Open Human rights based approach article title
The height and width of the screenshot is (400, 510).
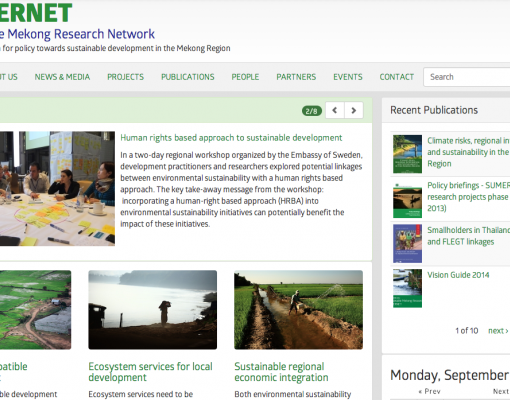click(x=231, y=138)
